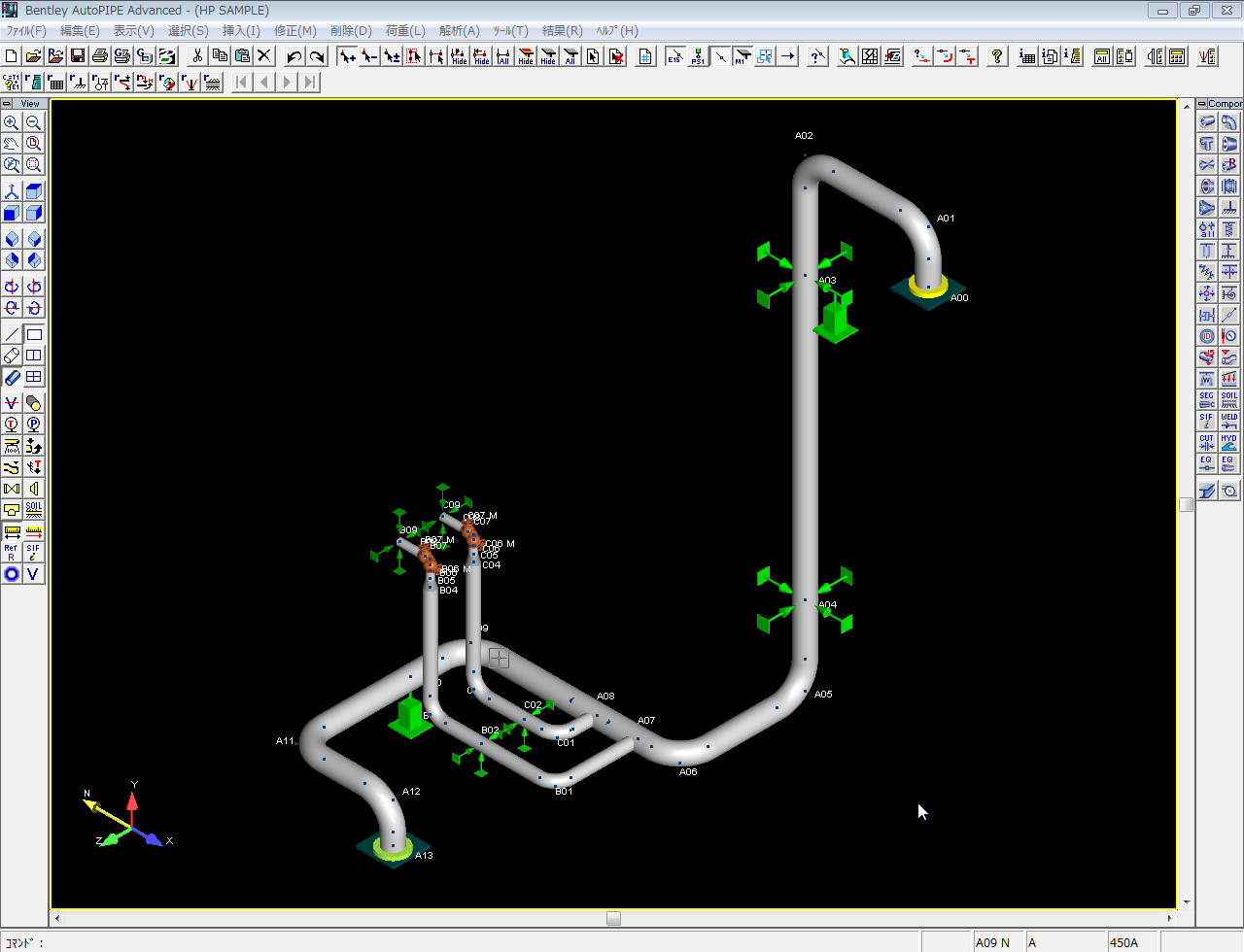Toggle single line view mode
The image size is (1244, 952).
pos(12,334)
